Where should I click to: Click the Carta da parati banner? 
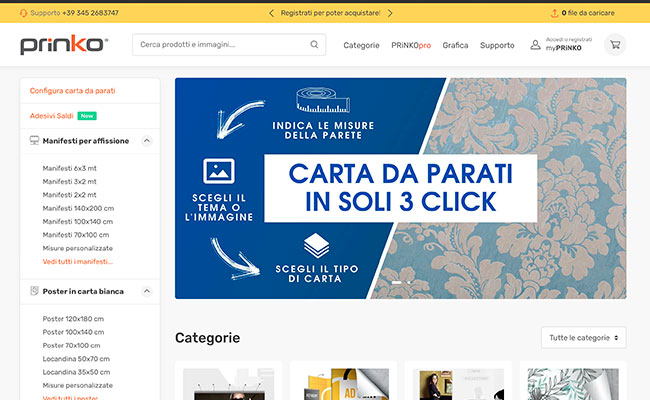click(400, 188)
